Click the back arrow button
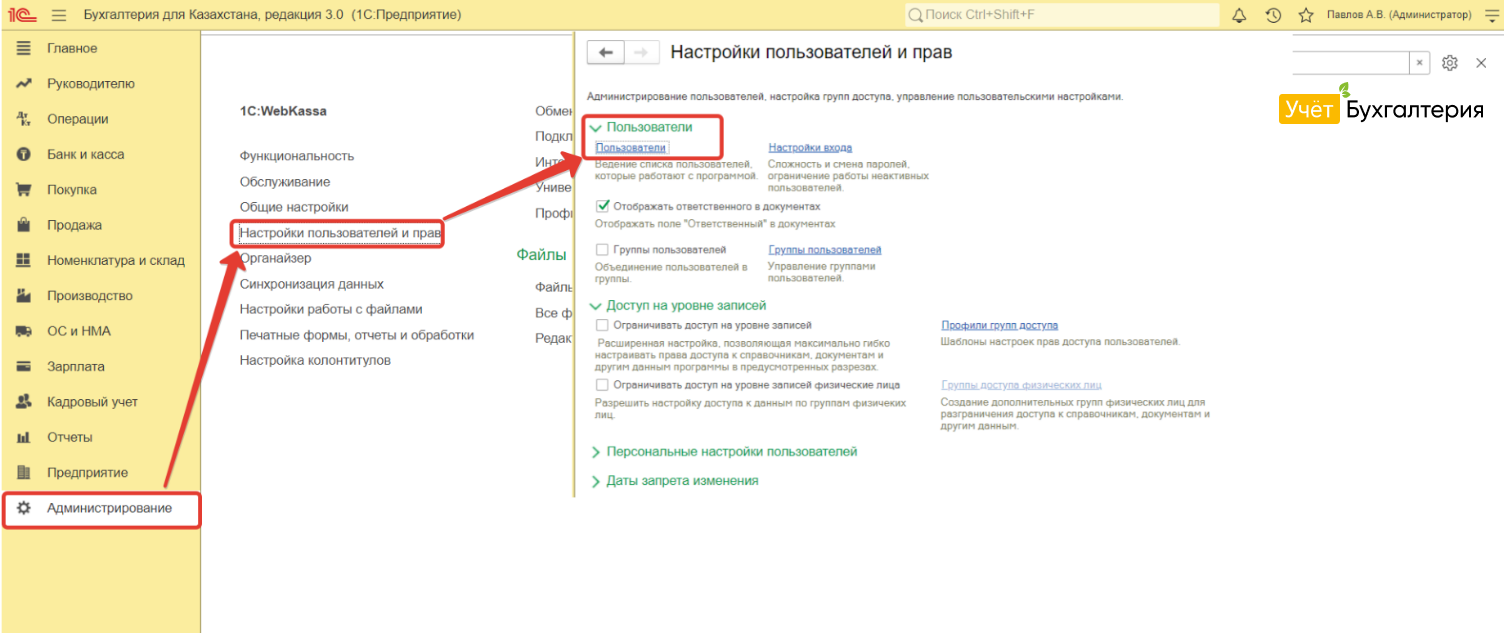This screenshot has width=1504, height=633. (x=605, y=53)
